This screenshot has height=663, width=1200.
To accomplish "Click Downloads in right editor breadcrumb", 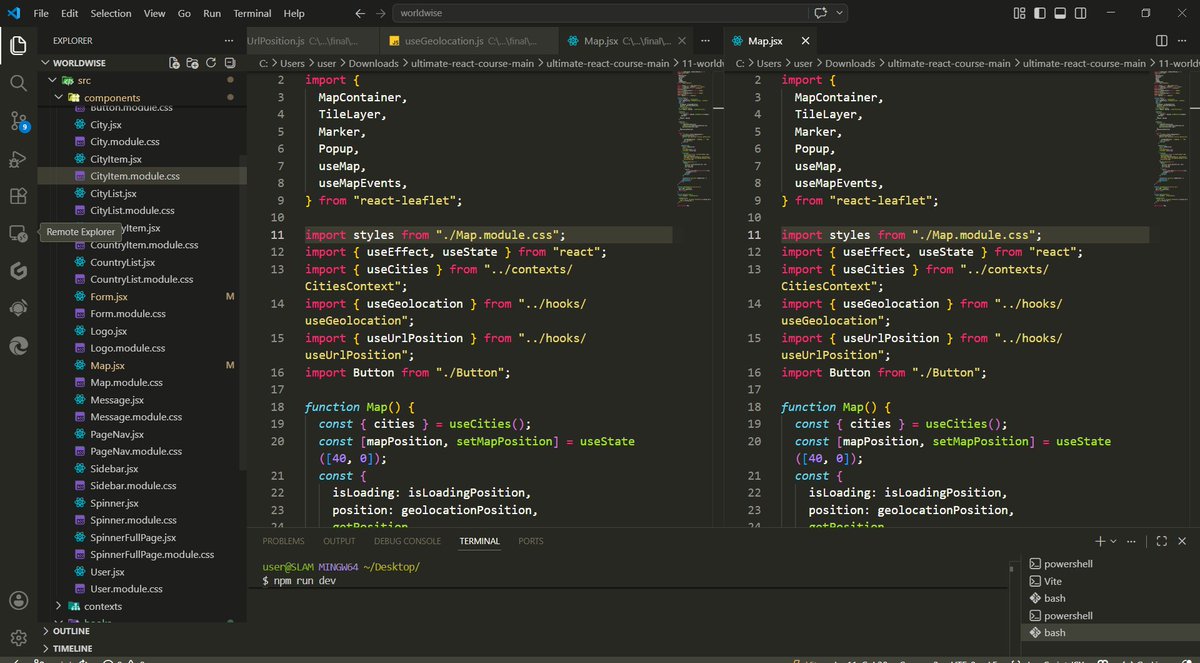I will click(x=850, y=63).
